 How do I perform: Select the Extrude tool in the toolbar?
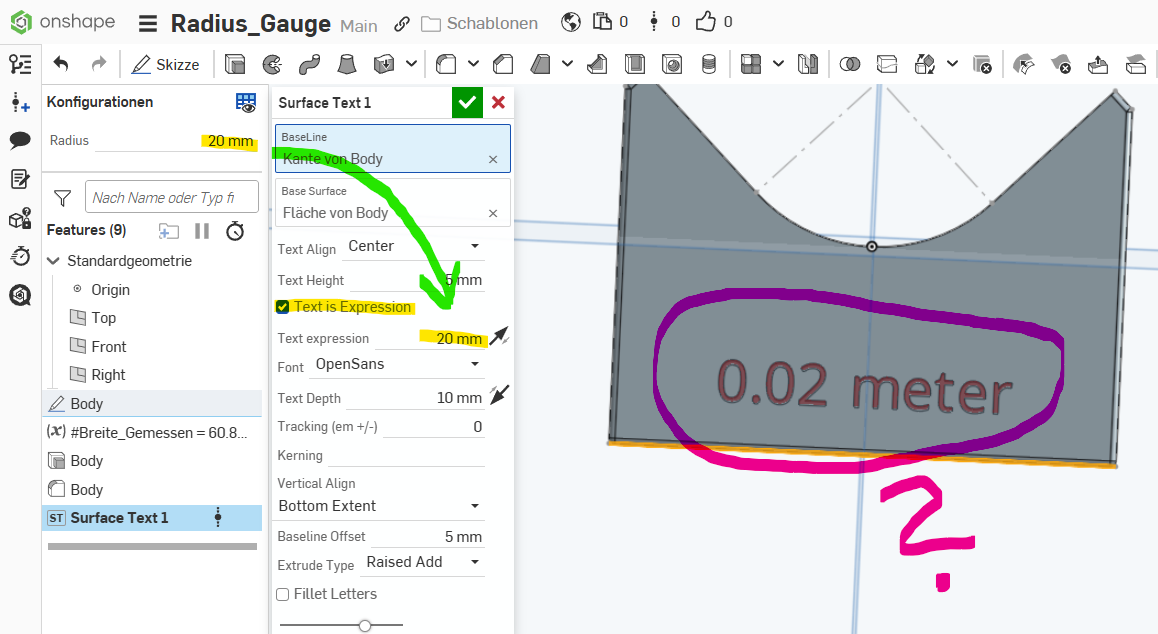point(235,64)
